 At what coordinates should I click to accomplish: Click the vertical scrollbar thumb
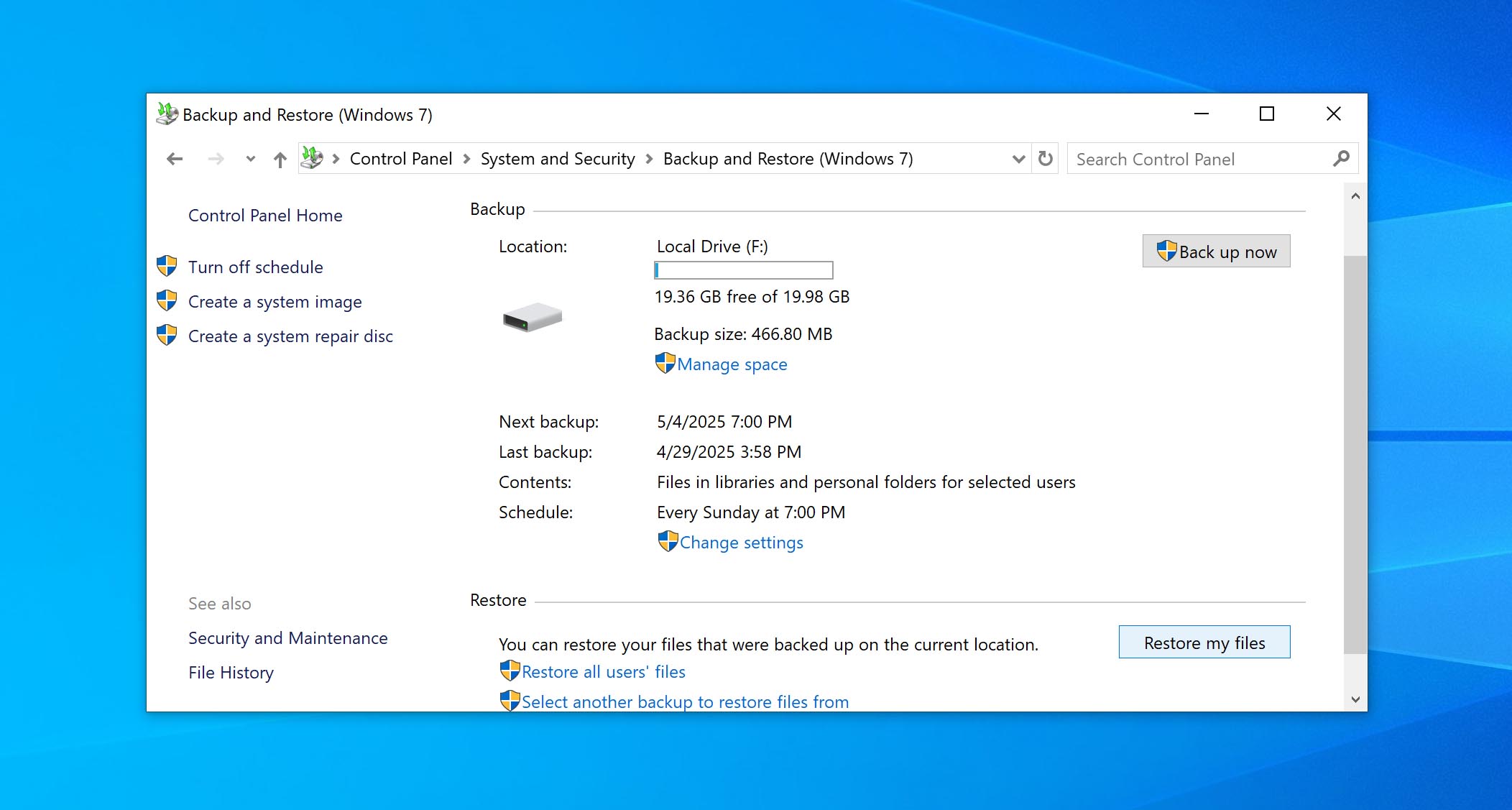pyautogui.click(x=1355, y=454)
